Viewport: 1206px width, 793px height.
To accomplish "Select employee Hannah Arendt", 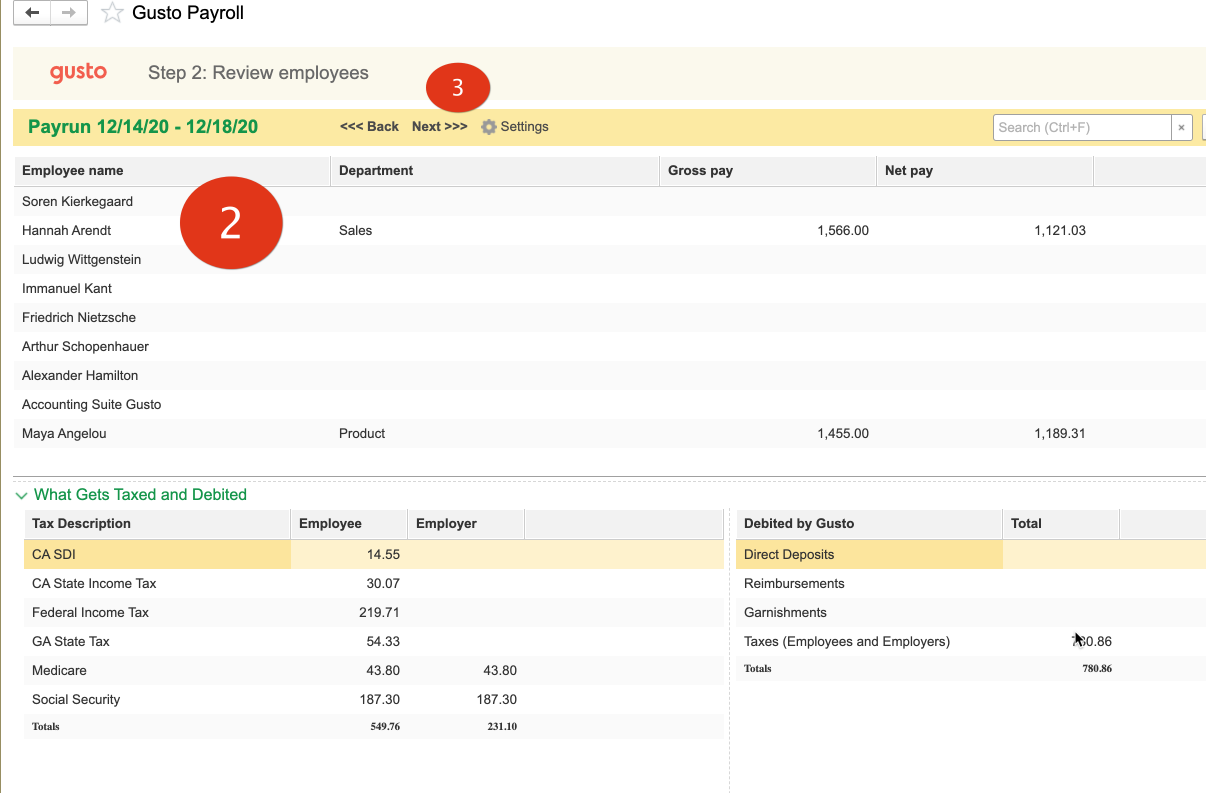I will [610, 230].
